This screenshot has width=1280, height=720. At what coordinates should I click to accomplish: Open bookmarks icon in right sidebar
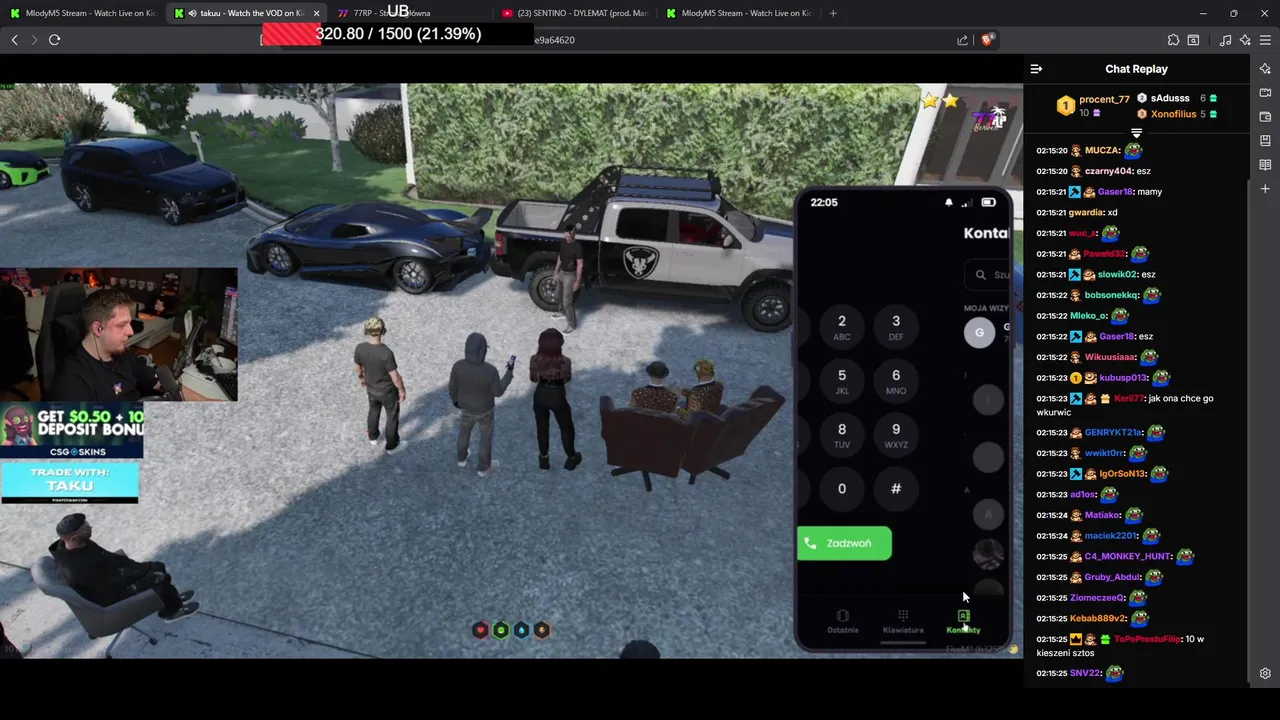[1265, 141]
